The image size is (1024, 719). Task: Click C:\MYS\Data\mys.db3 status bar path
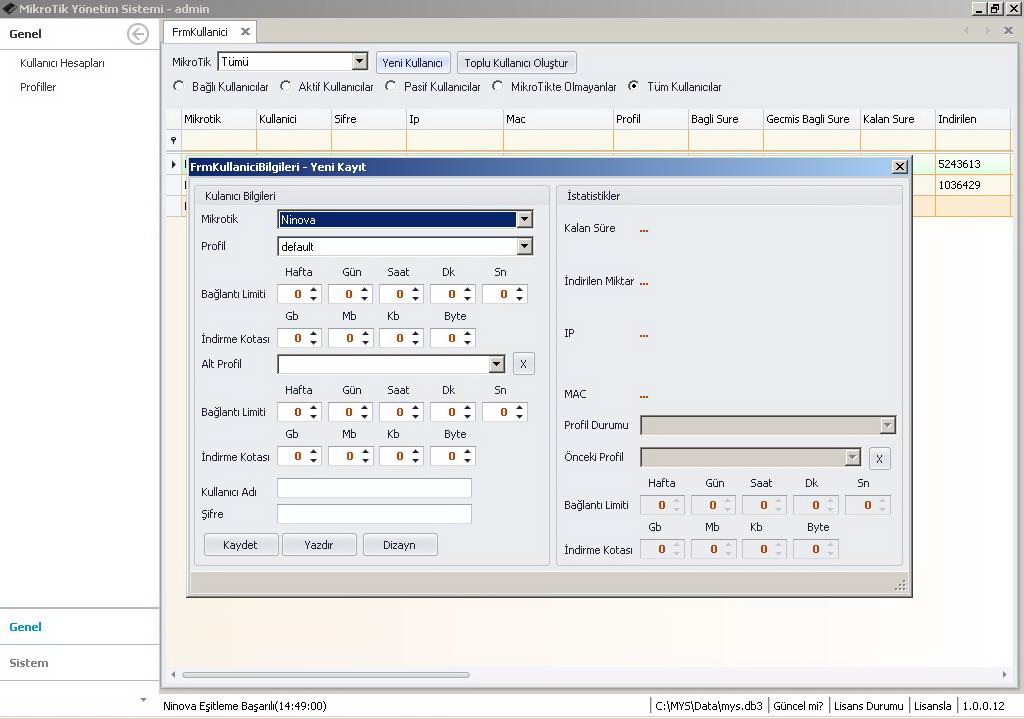click(709, 706)
